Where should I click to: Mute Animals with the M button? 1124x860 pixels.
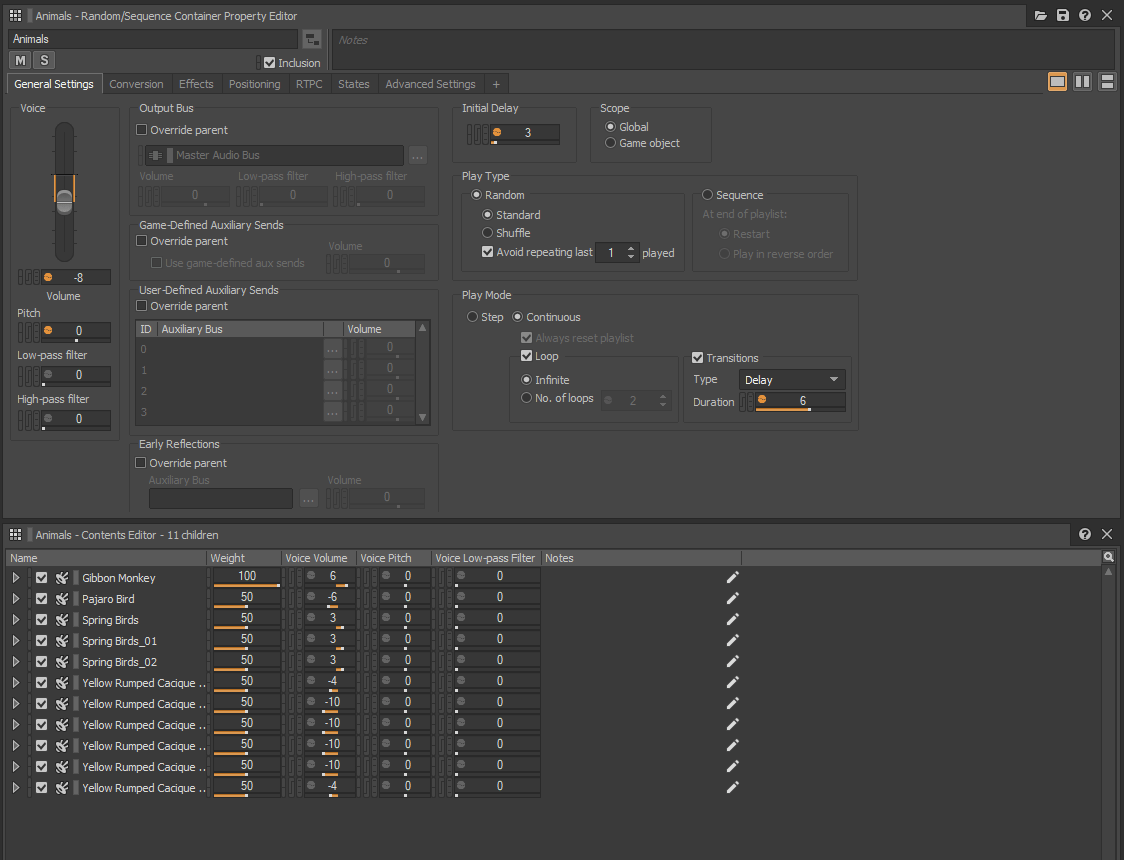[x=20, y=61]
